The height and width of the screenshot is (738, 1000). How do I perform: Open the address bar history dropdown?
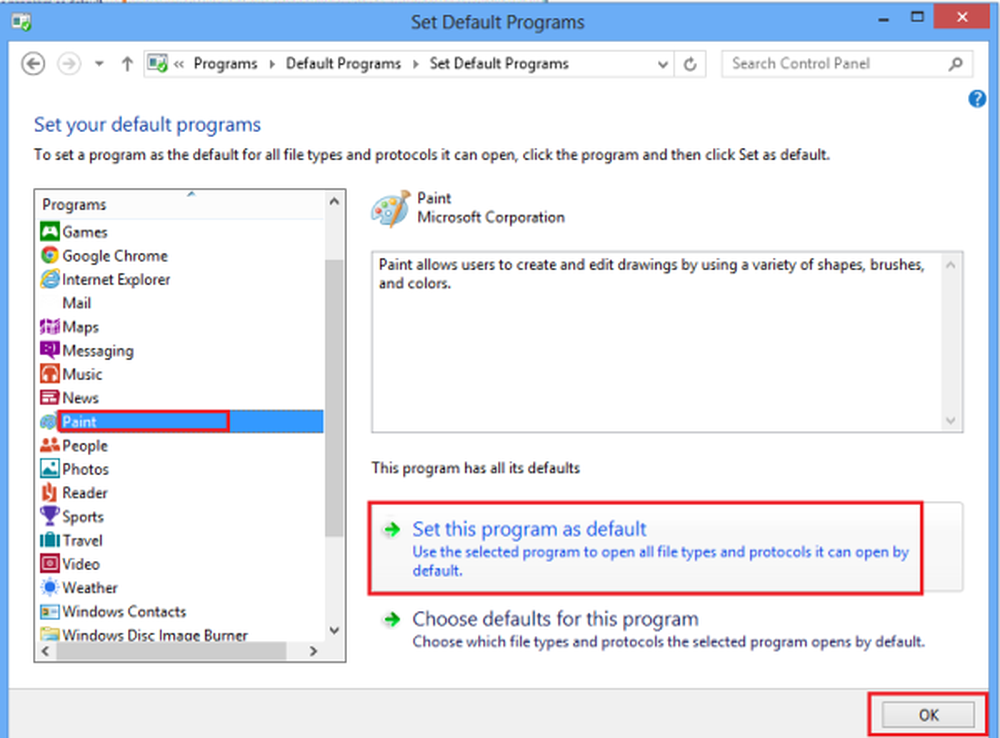click(663, 64)
